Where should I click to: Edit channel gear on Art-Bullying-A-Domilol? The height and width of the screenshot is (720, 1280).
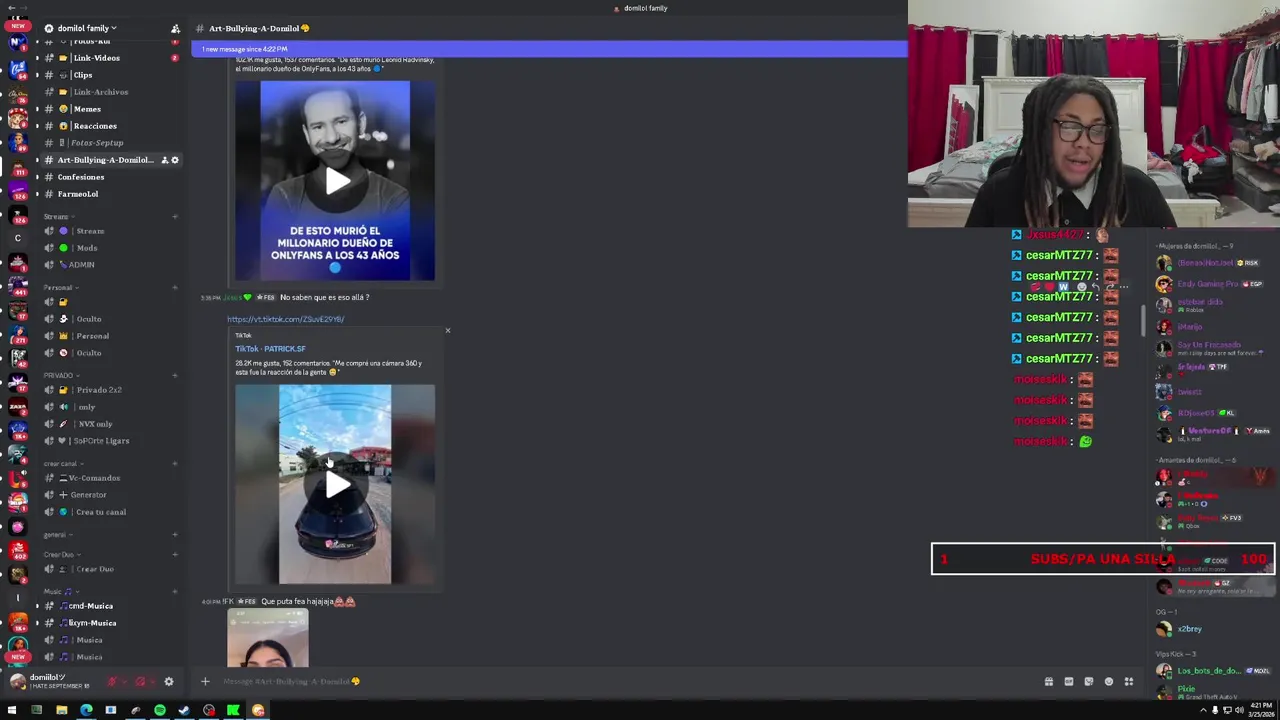(175, 160)
